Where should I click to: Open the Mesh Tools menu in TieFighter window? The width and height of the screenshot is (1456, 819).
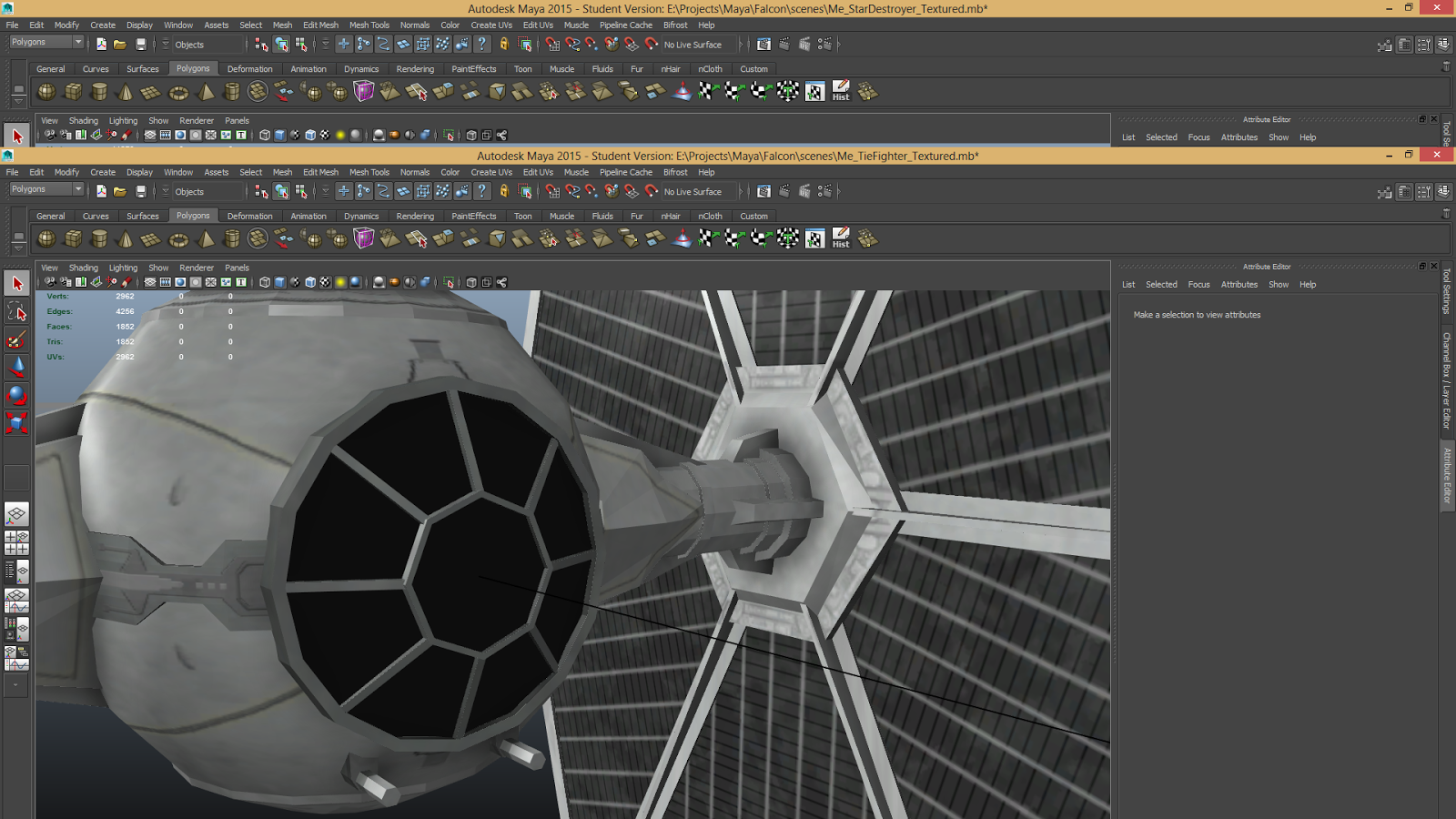click(x=369, y=172)
